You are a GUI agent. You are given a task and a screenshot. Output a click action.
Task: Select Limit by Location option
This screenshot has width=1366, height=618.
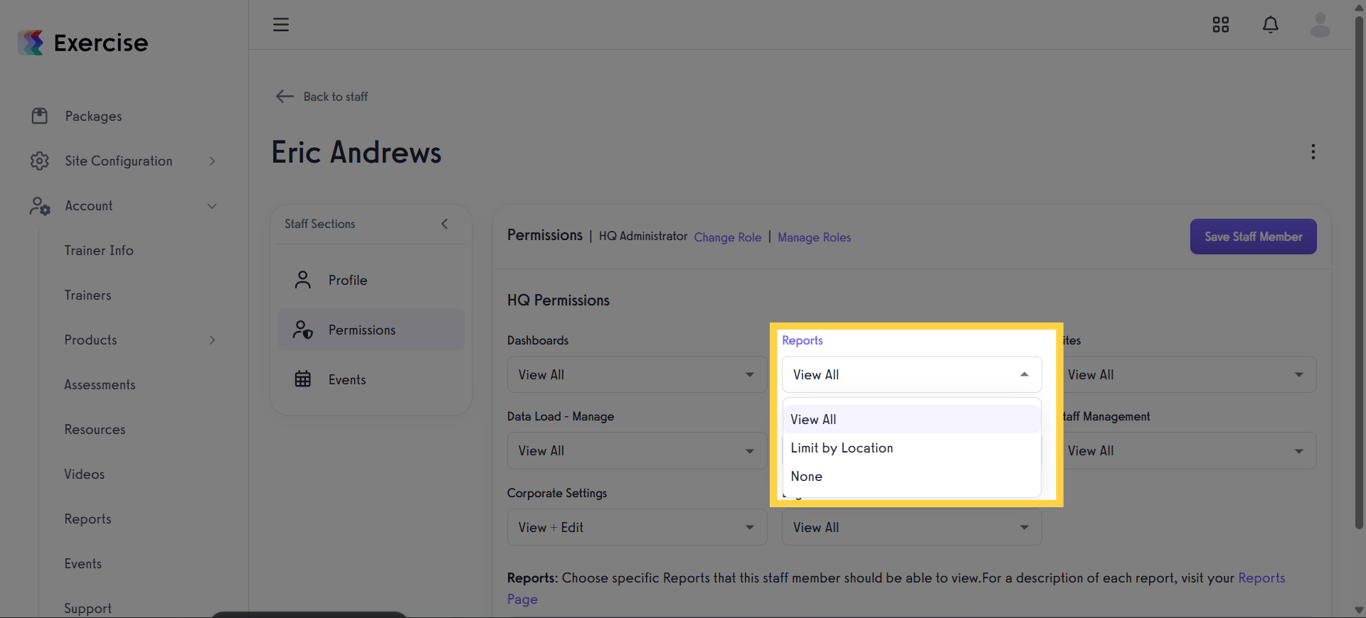point(842,448)
